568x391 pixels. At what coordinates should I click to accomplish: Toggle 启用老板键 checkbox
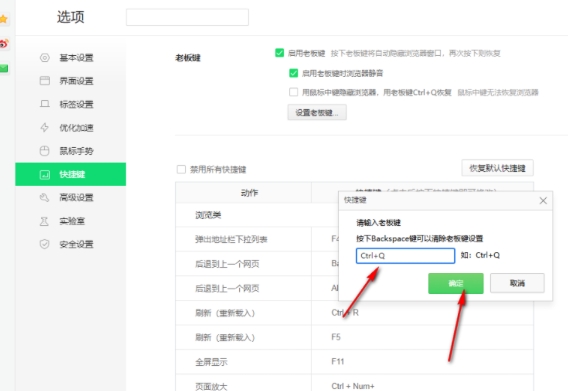(x=279, y=53)
